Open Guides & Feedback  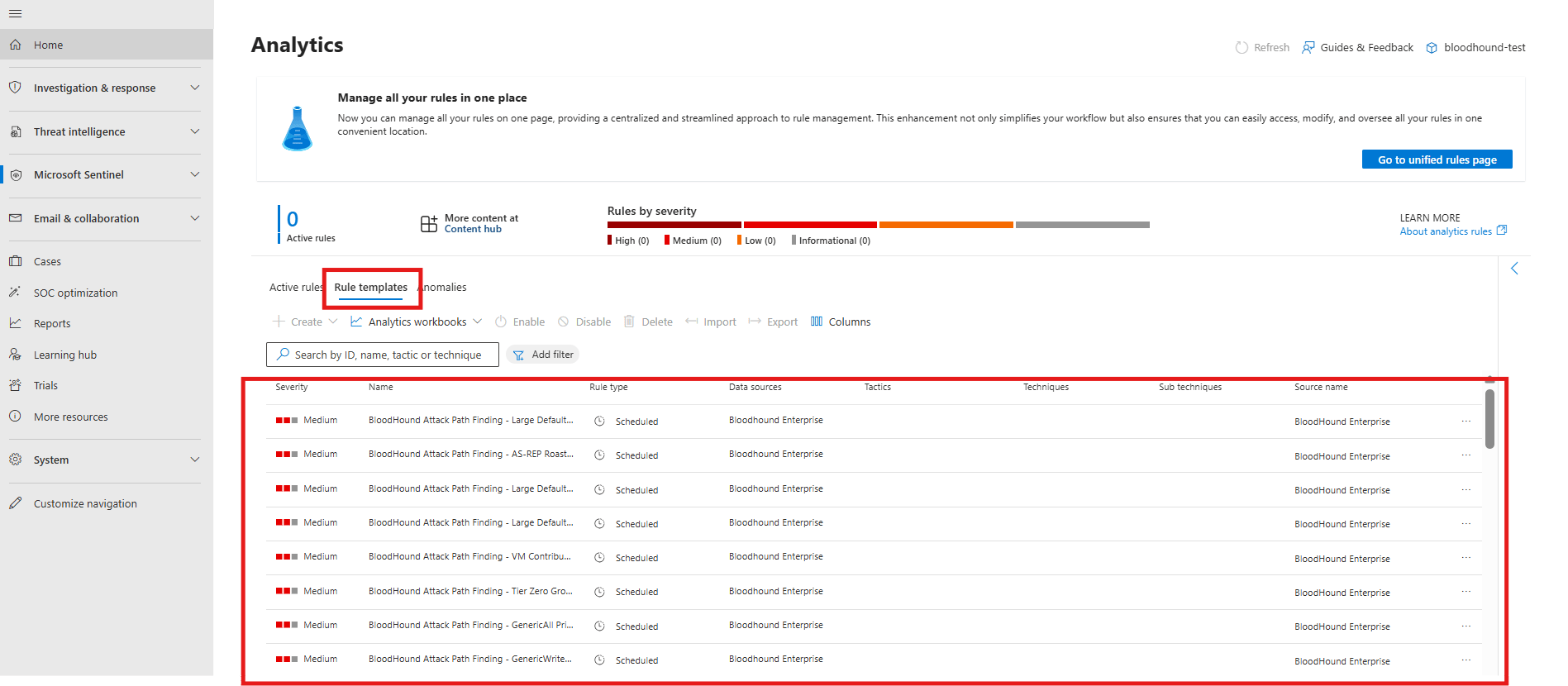click(x=1357, y=47)
